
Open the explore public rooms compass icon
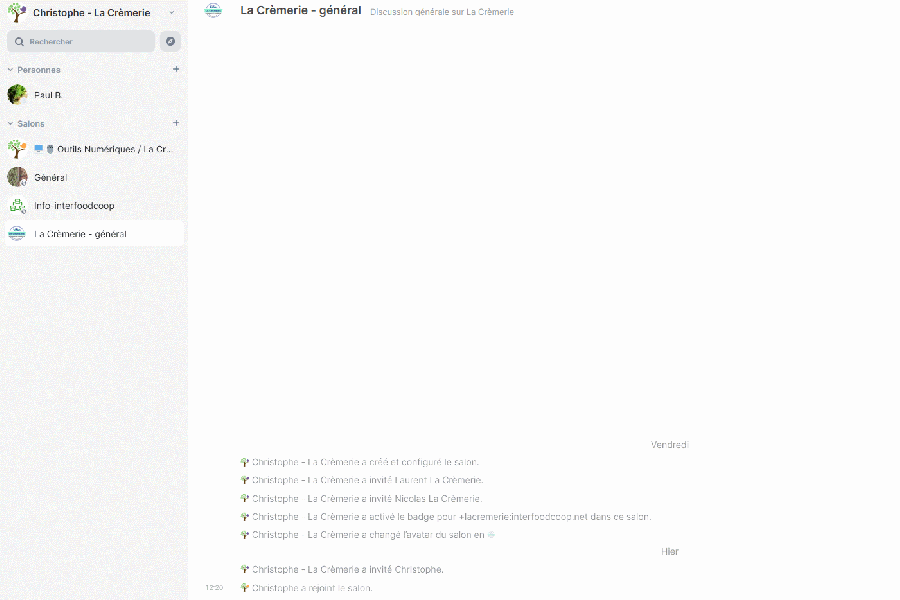point(168,41)
